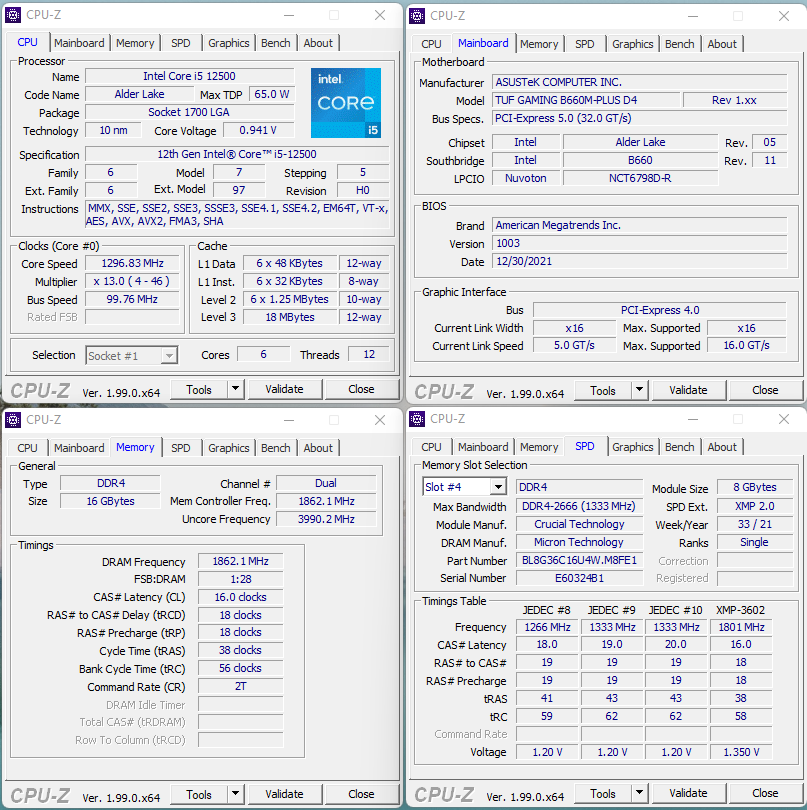Click the Intel Core i5 logo badge
The image size is (807, 810).
tap(346, 103)
